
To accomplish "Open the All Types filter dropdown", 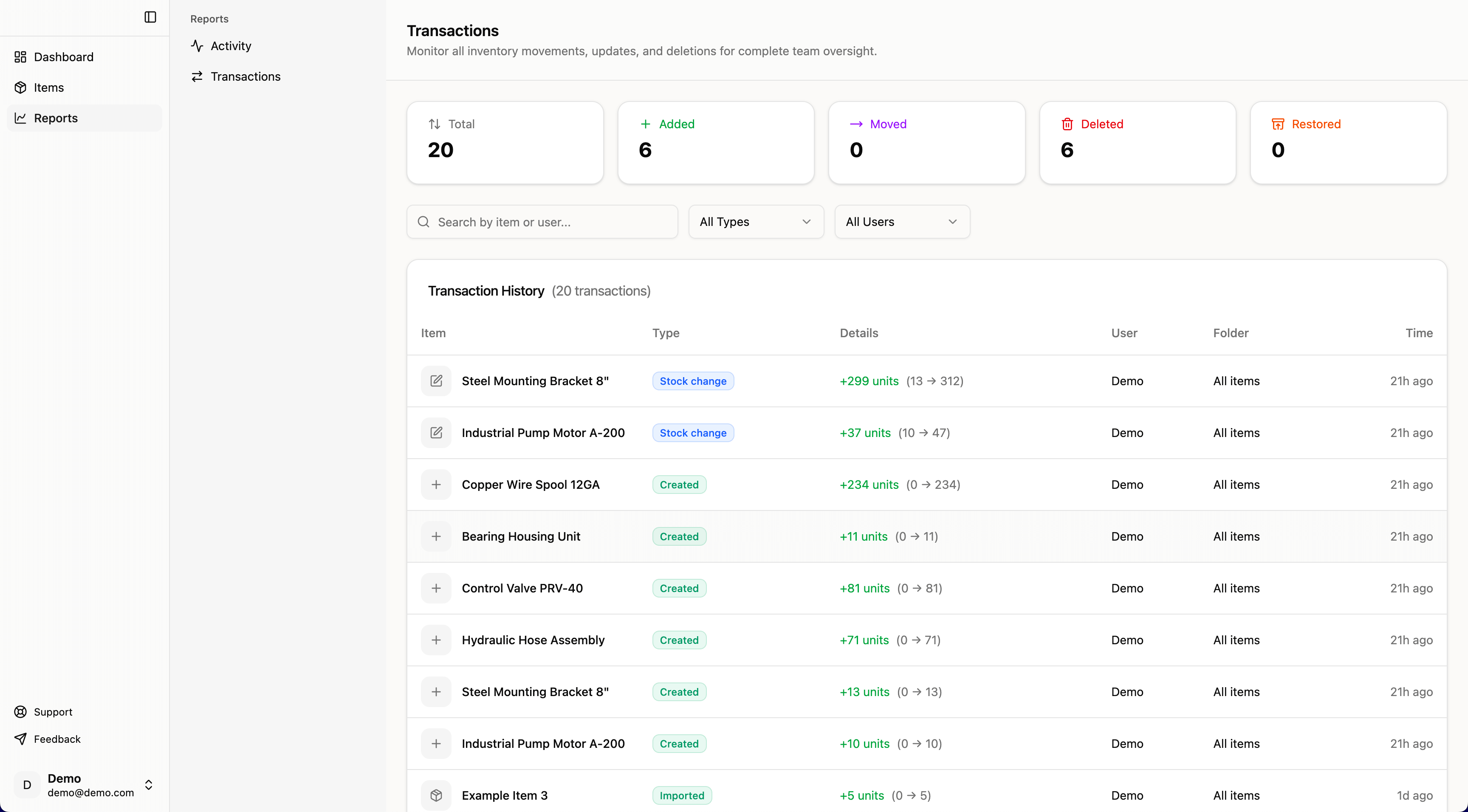I will tap(756, 222).
